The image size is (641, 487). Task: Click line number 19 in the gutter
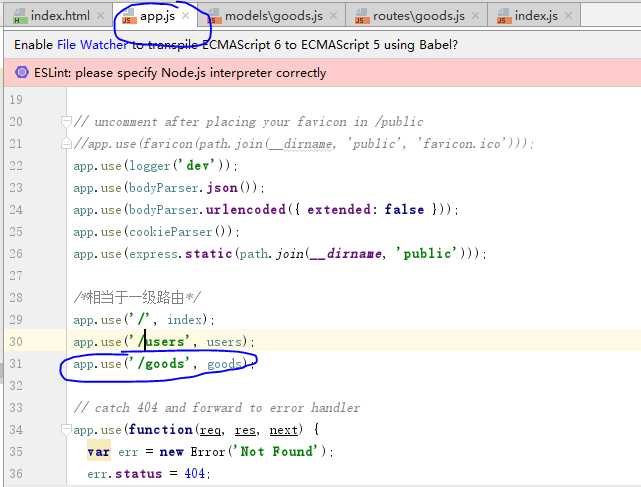(16, 99)
